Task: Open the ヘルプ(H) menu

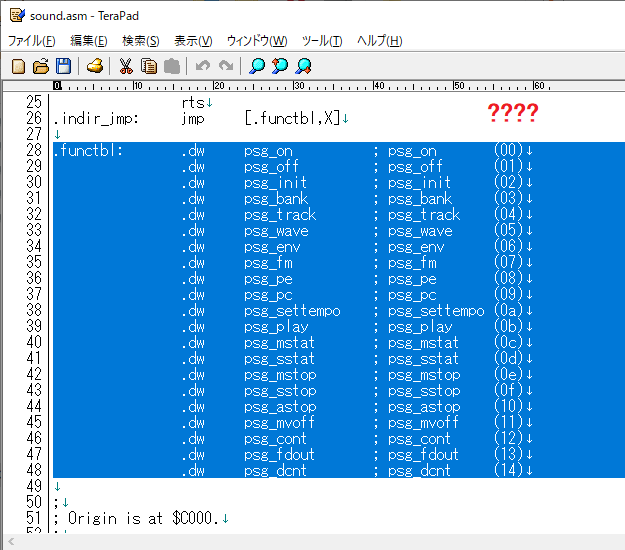Action: (x=379, y=41)
